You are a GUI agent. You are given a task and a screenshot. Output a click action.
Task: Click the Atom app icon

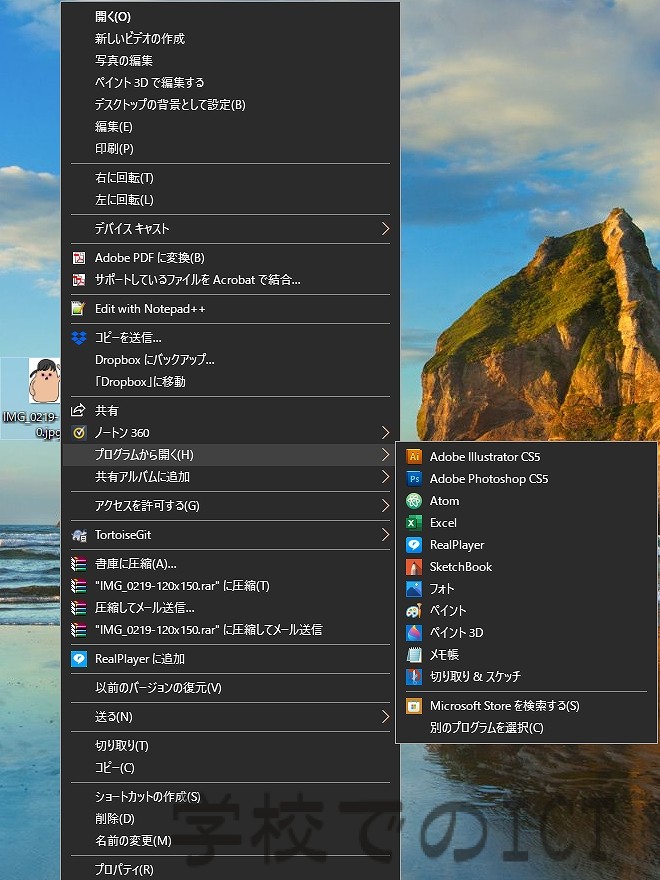[414, 501]
